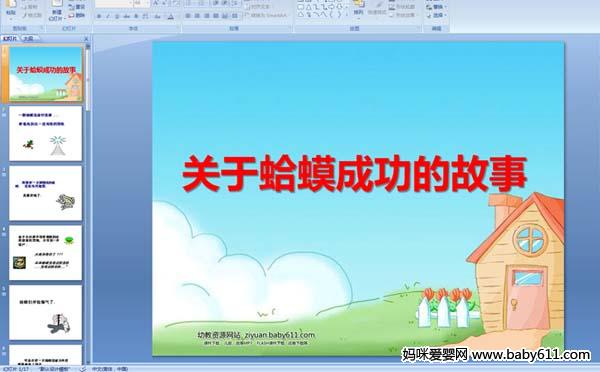Click the Paste clipboard icon

(x=11, y=8)
